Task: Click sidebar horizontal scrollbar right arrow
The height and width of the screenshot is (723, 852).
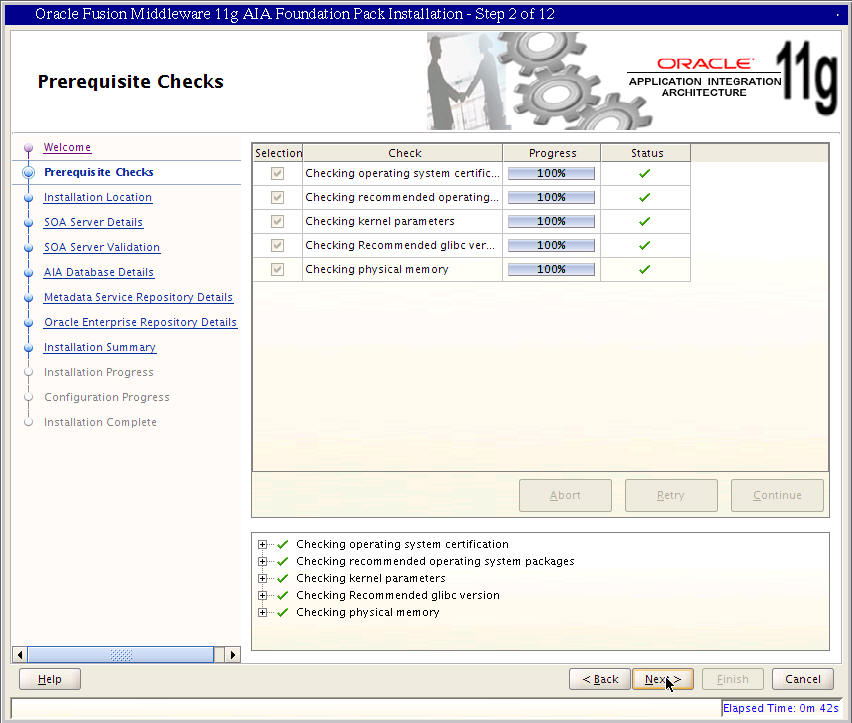Action: 233,655
